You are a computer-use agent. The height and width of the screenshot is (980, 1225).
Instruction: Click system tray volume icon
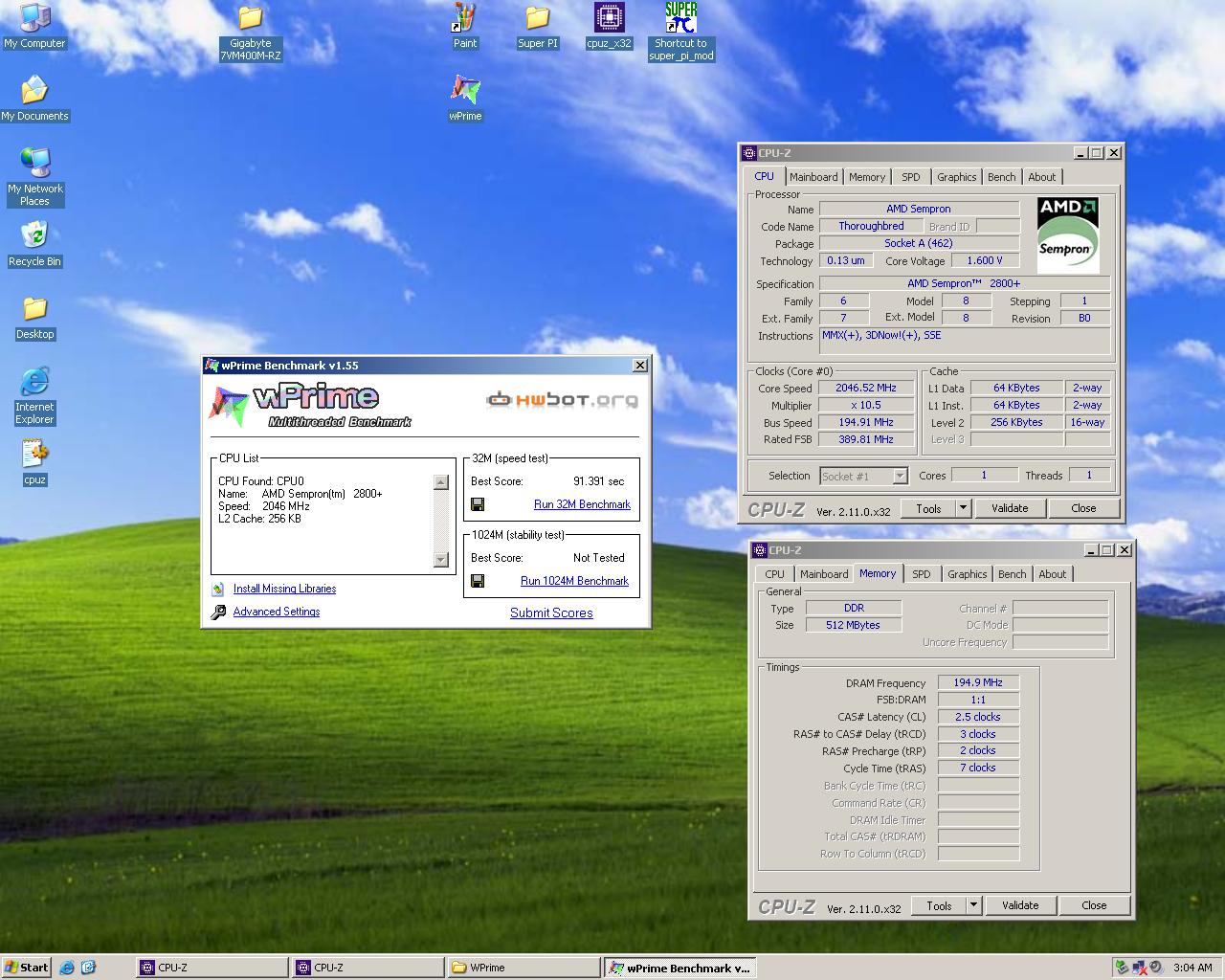click(1155, 968)
